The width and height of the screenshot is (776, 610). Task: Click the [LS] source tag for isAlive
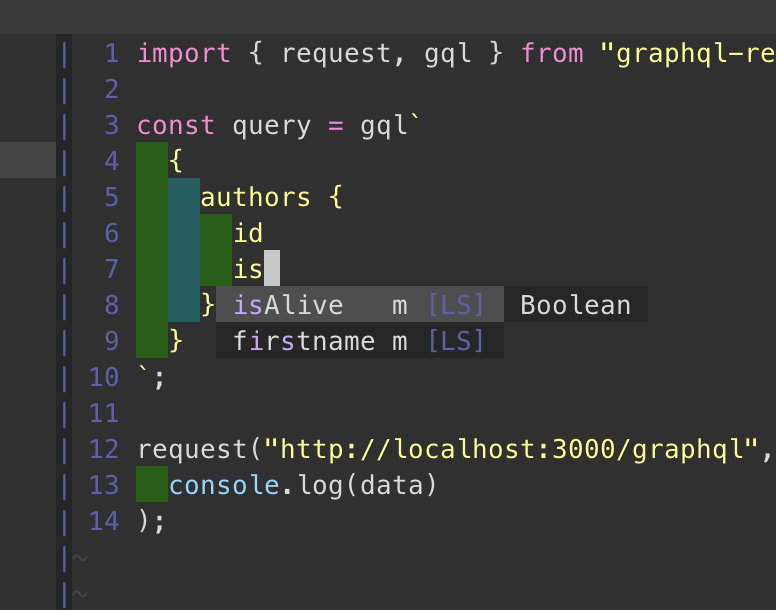pyautogui.click(x=456, y=304)
